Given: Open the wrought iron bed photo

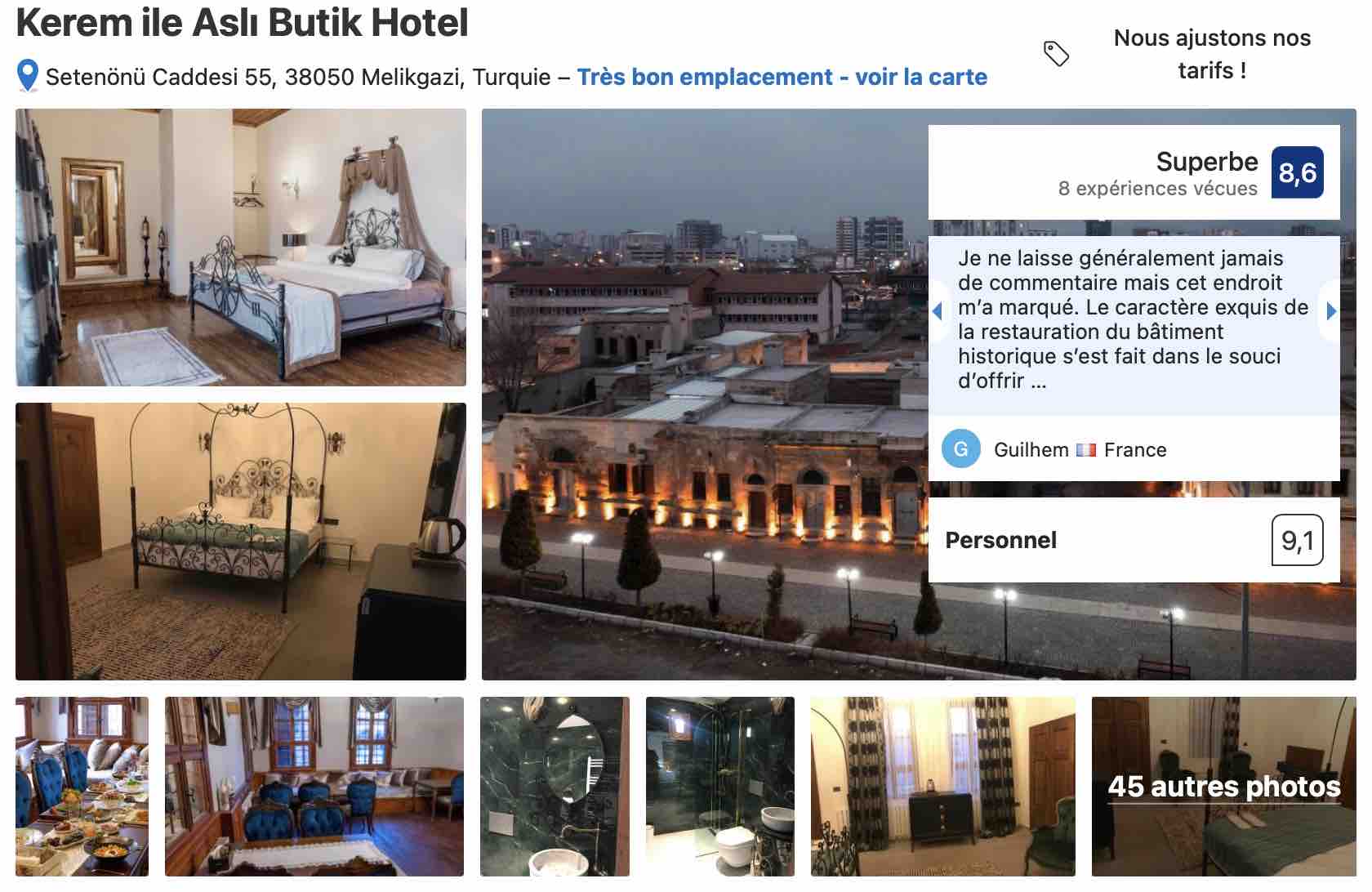Looking at the screenshot, I should point(241,542).
